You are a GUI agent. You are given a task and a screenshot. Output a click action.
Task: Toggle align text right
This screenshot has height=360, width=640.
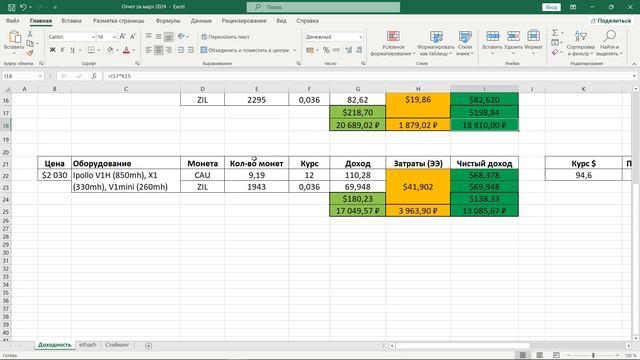(168, 50)
